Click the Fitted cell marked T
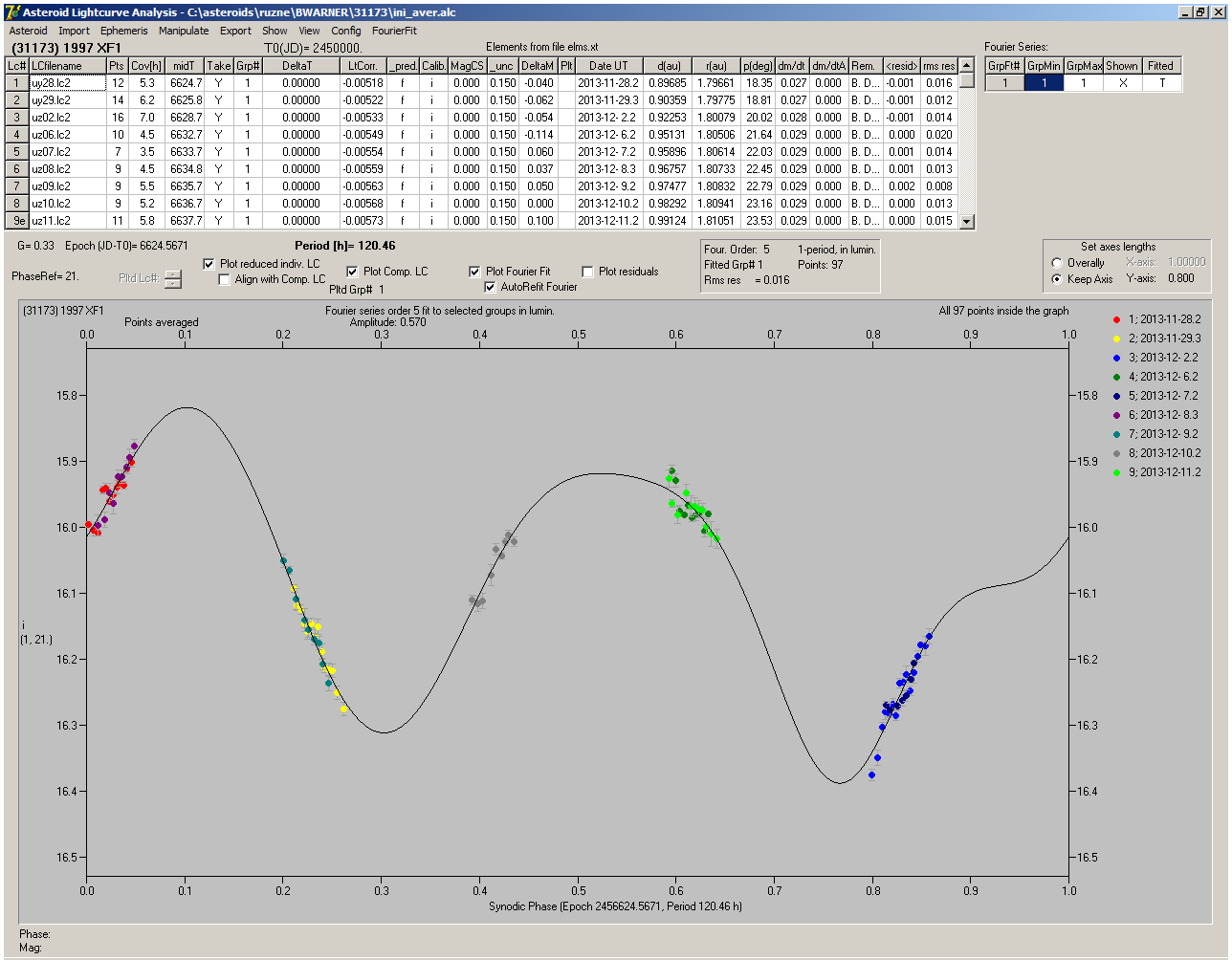 1161,83
